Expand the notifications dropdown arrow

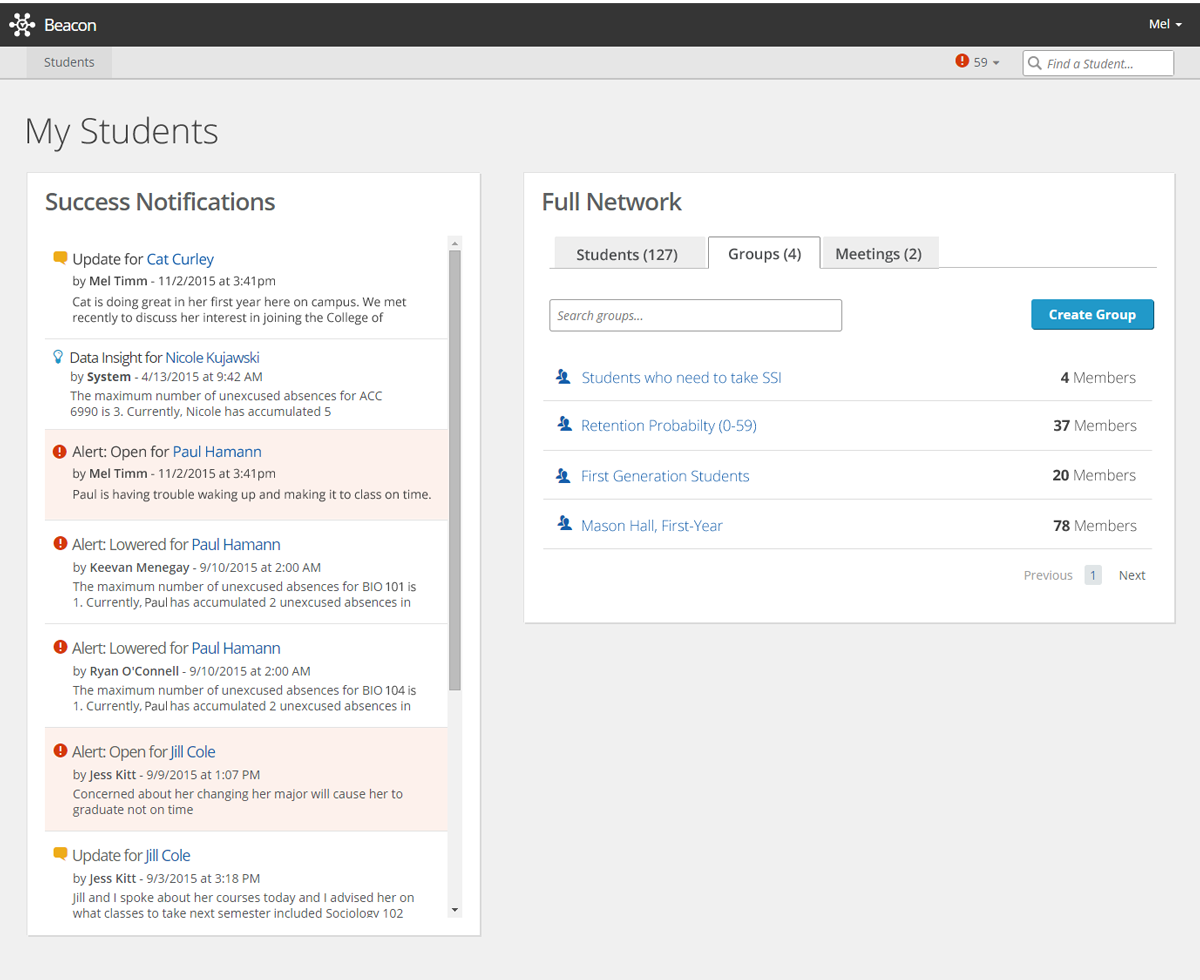click(994, 62)
